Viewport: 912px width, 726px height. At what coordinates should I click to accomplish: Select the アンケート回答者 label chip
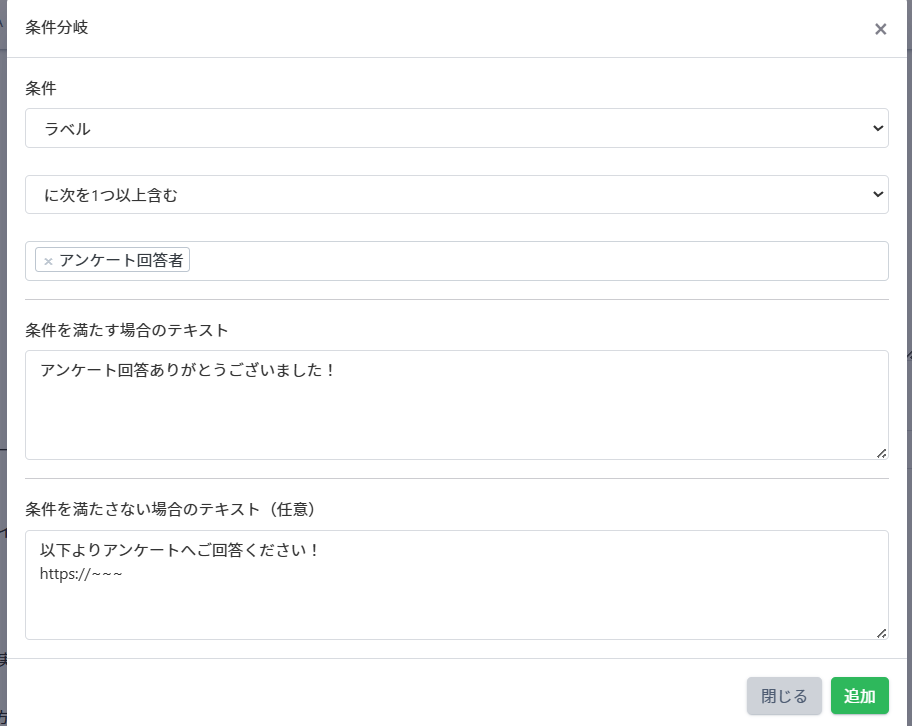pyautogui.click(x=121, y=261)
